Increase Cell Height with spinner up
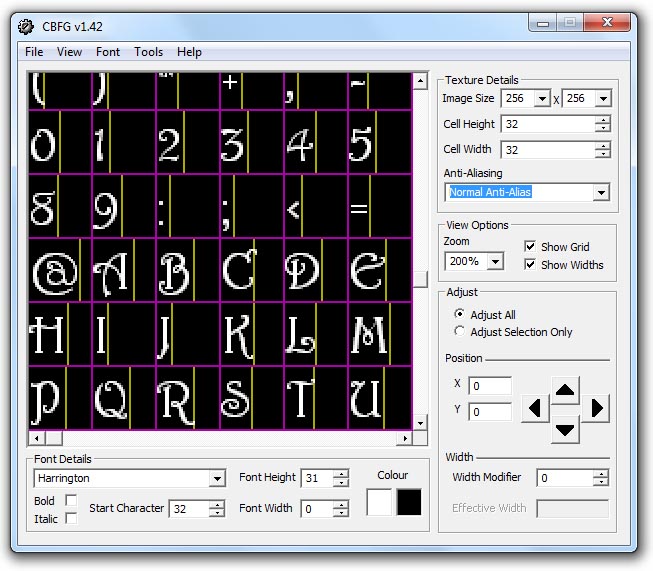The image size is (653, 571). [x=603, y=120]
